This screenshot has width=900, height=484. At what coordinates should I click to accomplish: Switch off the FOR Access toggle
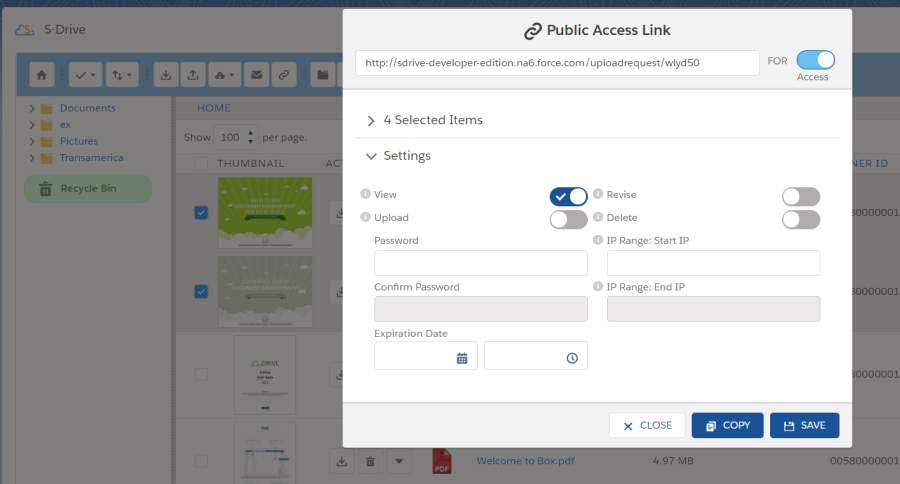coord(815,60)
